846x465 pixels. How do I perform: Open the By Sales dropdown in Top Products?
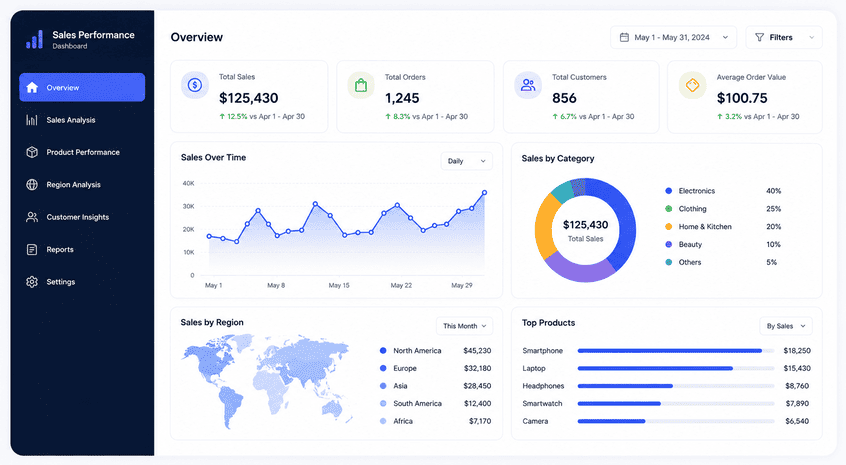click(786, 326)
